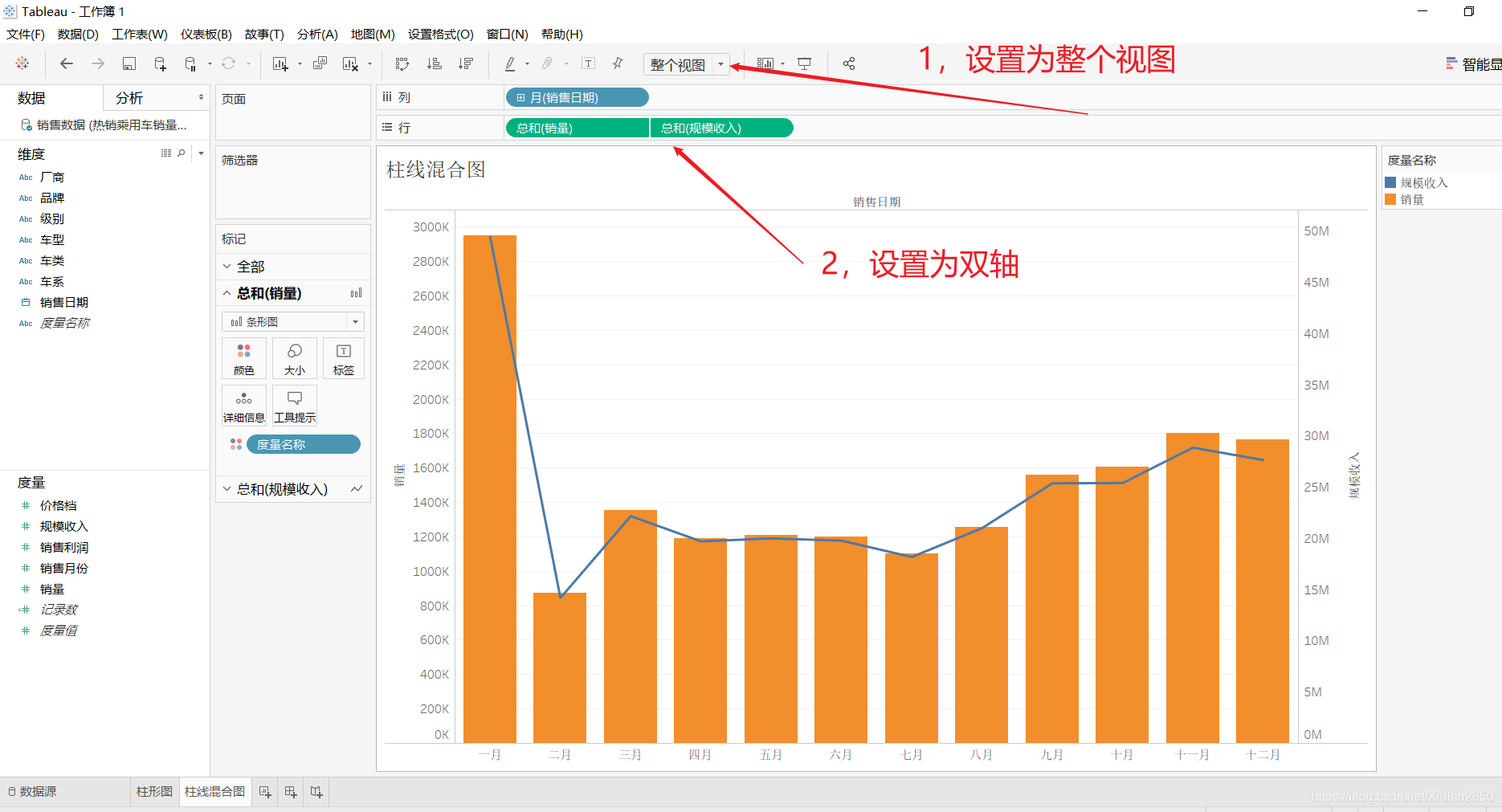The height and width of the screenshot is (812, 1502).
Task: Create a new worksheet from toolbar
Action: [x=280, y=63]
